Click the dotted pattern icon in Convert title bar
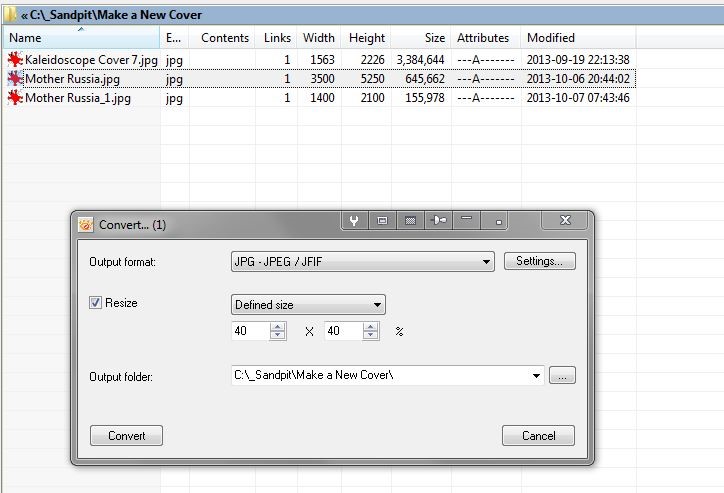 click(410, 221)
